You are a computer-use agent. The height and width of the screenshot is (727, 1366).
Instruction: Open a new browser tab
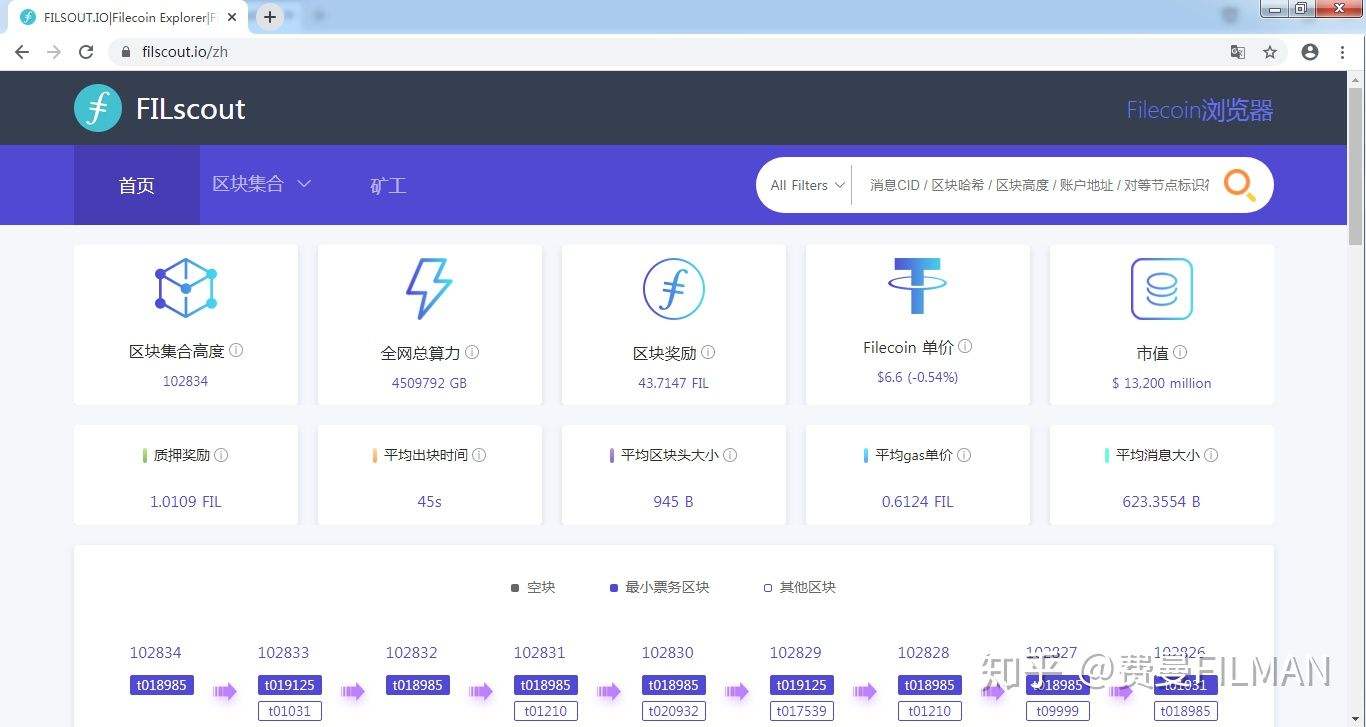[x=270, y=17]
